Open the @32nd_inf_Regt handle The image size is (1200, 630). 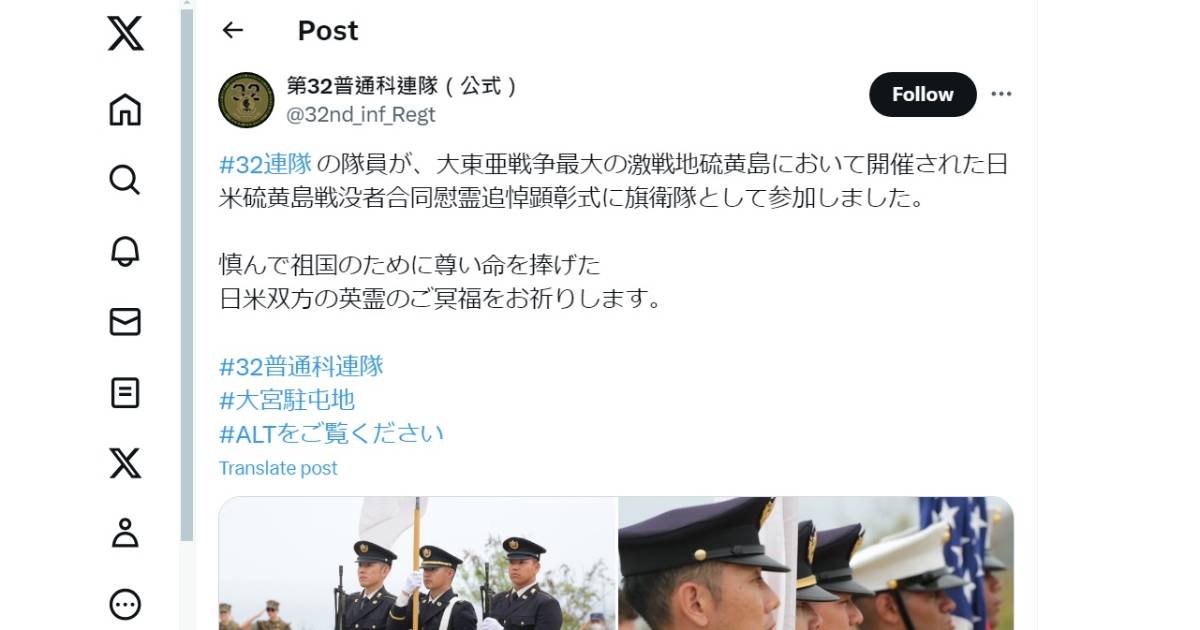coord(361,115)
